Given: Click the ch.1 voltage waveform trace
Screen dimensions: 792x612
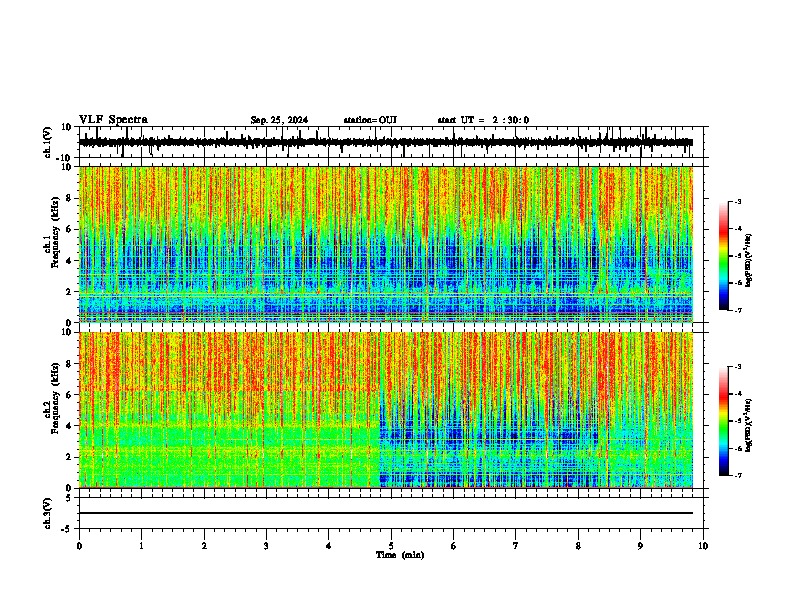Looking at the screenshot, I should pyautogui.click(x=385, y=142).
